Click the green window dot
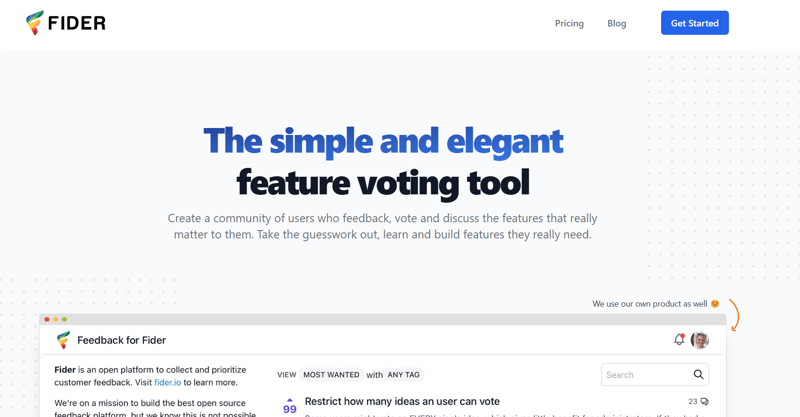This screenshot has width=800, height=417. click(x=65, y=320)
